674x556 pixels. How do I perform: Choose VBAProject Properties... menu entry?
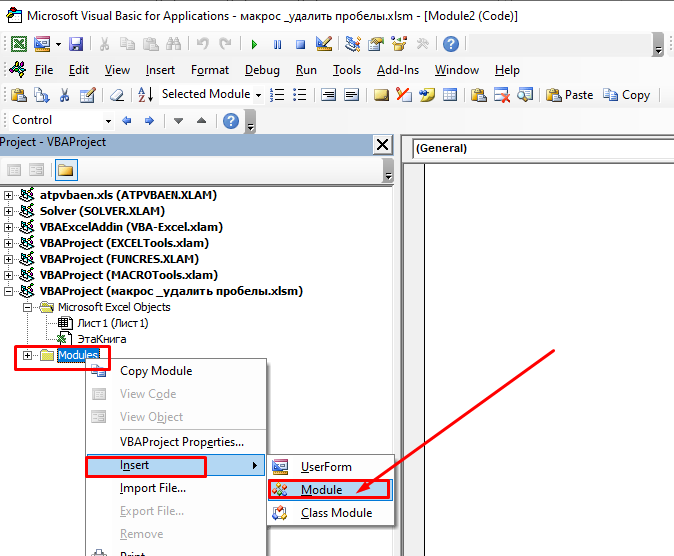pyautogui.click(x=176, y=442)
